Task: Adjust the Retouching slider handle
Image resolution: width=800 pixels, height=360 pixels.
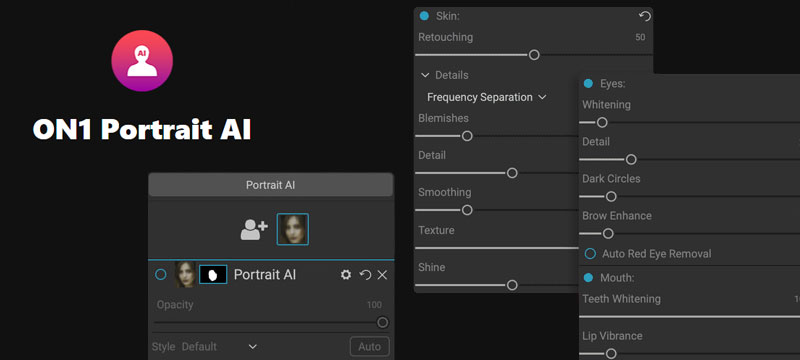Action: (534, 55)
